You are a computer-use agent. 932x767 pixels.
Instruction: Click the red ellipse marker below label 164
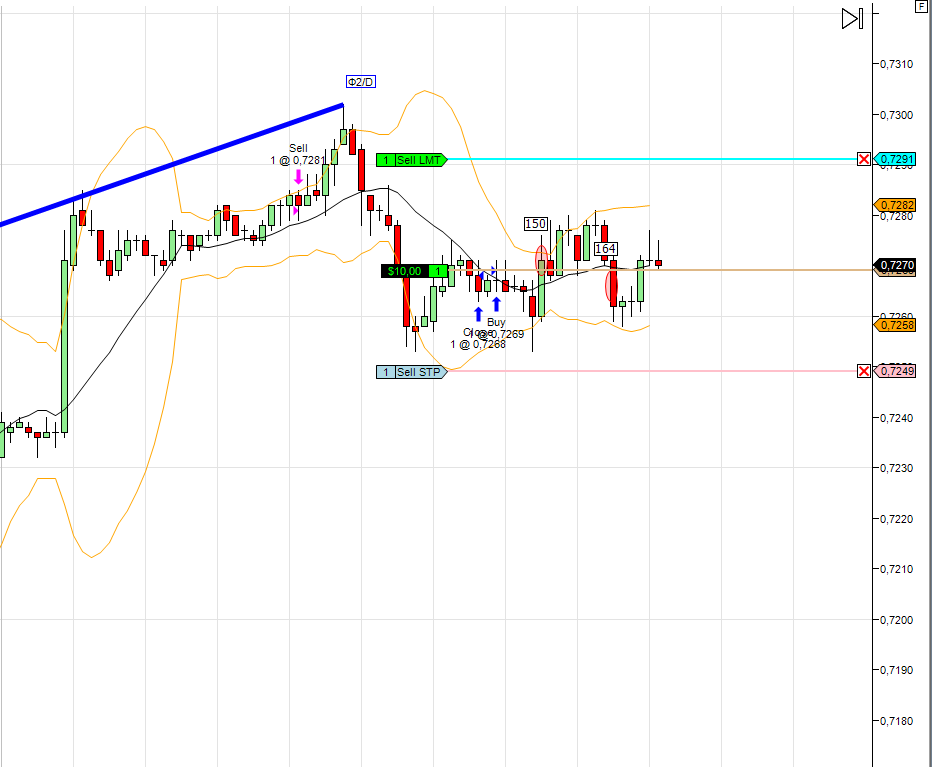pos(611,285)
